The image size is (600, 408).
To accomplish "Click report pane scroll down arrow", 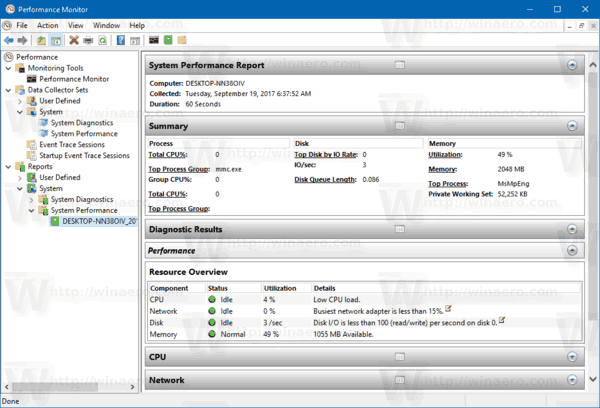I will coord(593,379).
